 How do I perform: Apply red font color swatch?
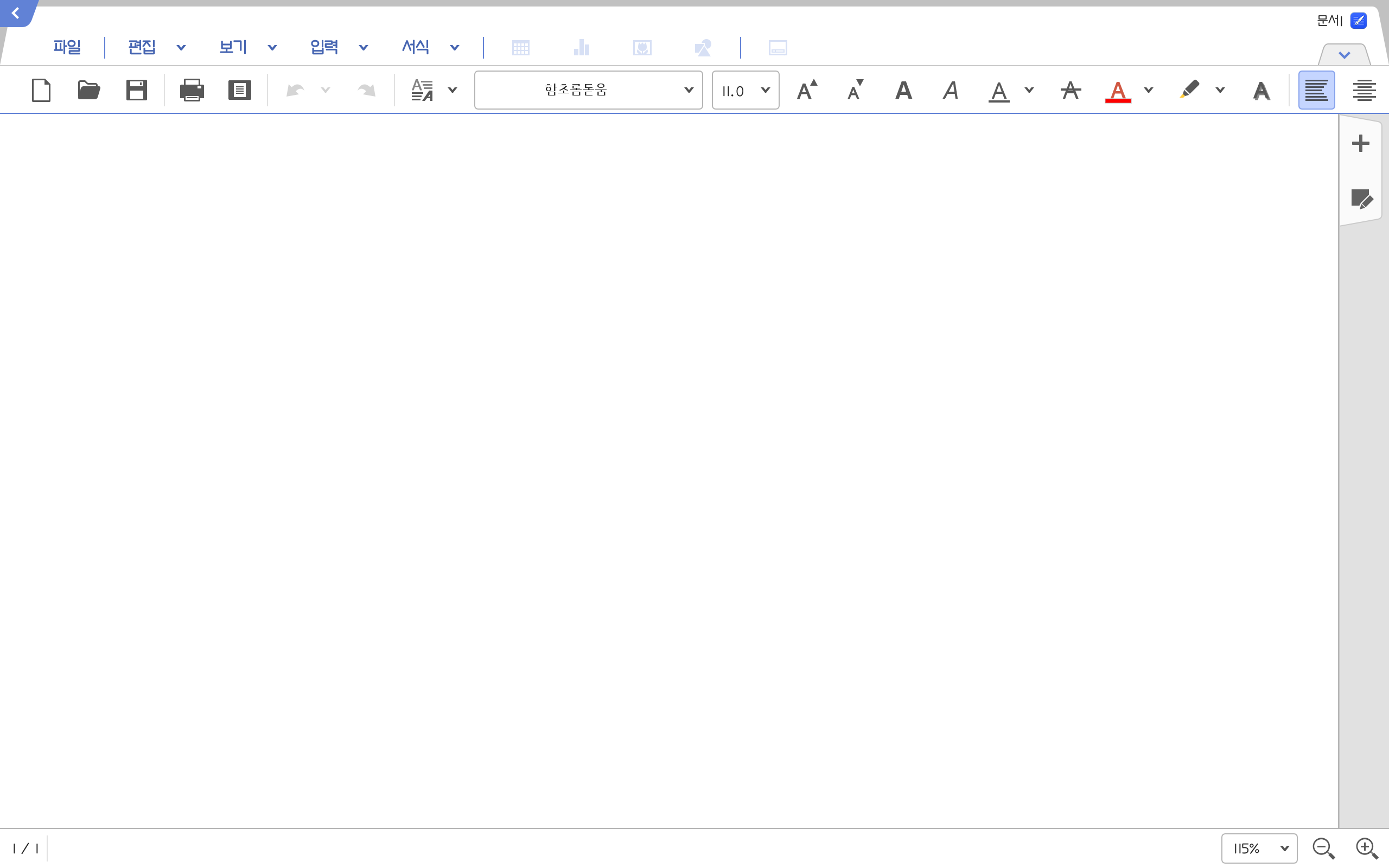[1118, 90]
